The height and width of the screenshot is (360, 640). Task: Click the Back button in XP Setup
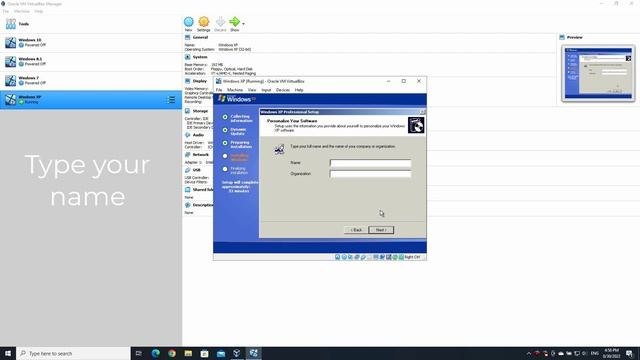pos(356,230)
